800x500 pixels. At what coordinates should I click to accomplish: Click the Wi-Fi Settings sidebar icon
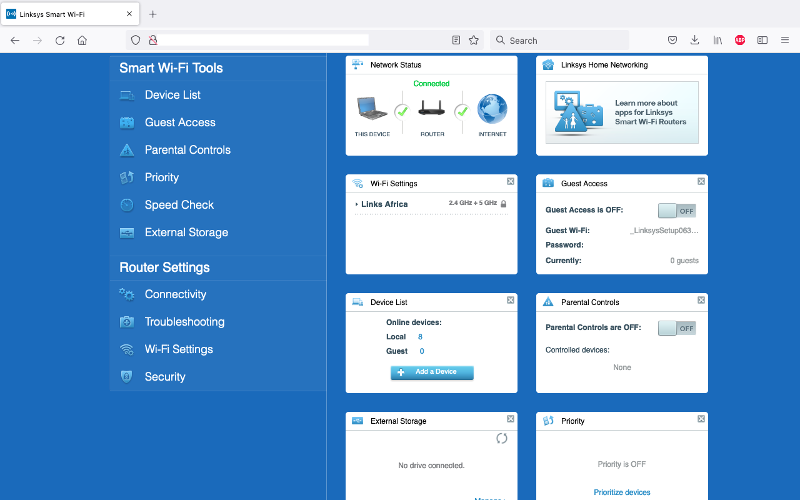(127, 349)
